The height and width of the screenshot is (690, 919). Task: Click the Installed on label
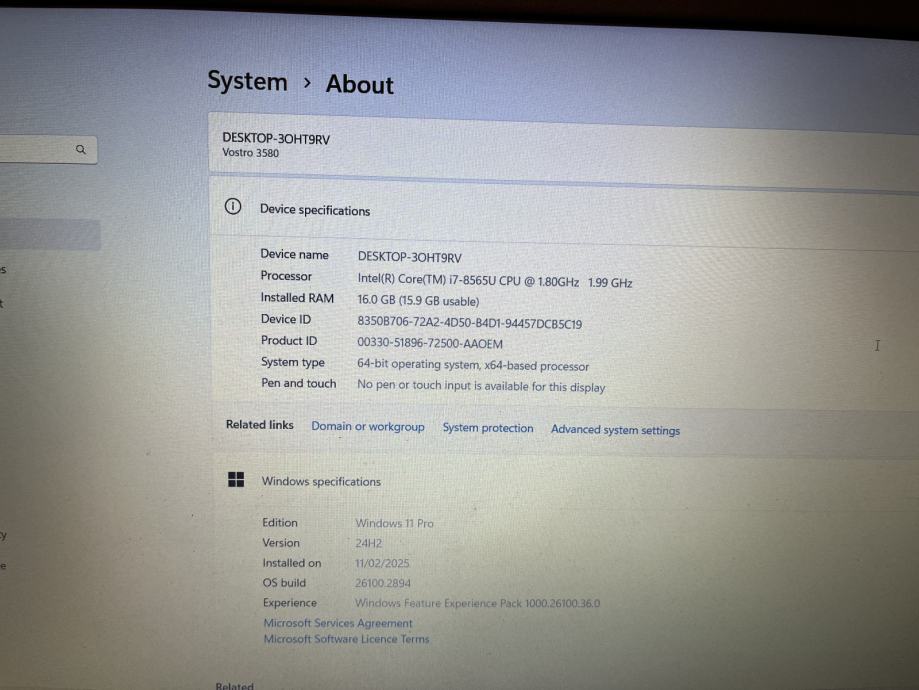click(x=291, y=563)
